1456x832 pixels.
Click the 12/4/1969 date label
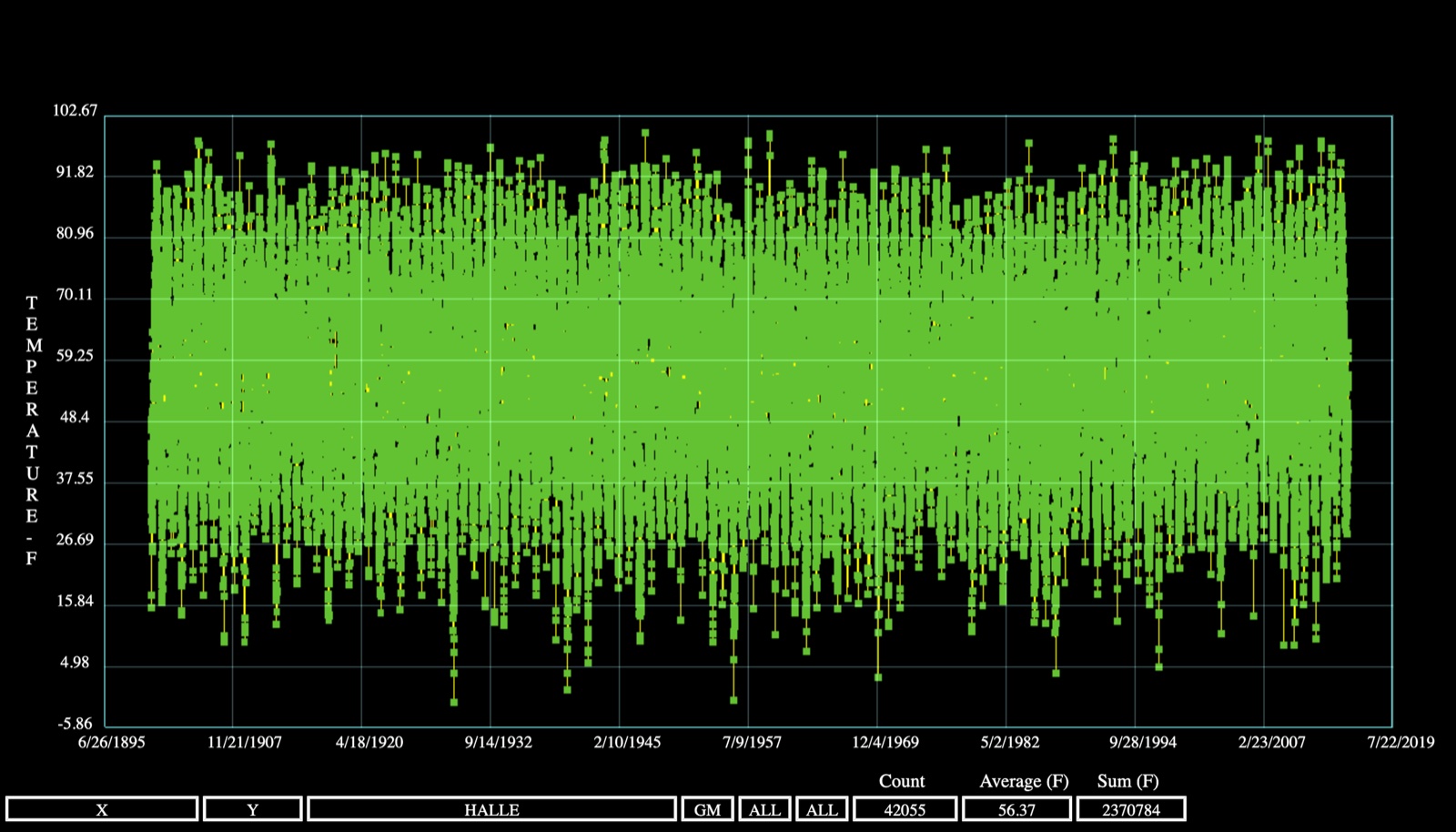click(x=885, y=742)
